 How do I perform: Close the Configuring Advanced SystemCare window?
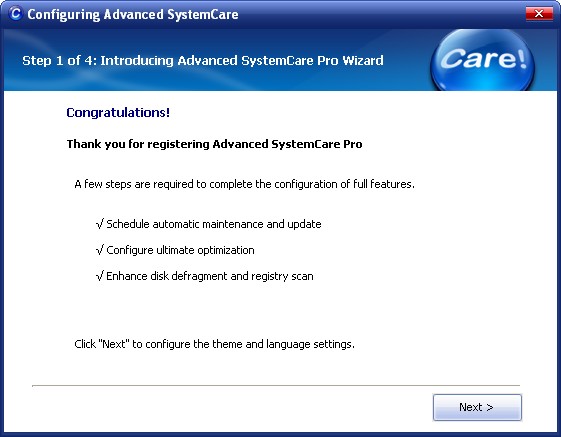pyautogui.click(x=539, y=14)
